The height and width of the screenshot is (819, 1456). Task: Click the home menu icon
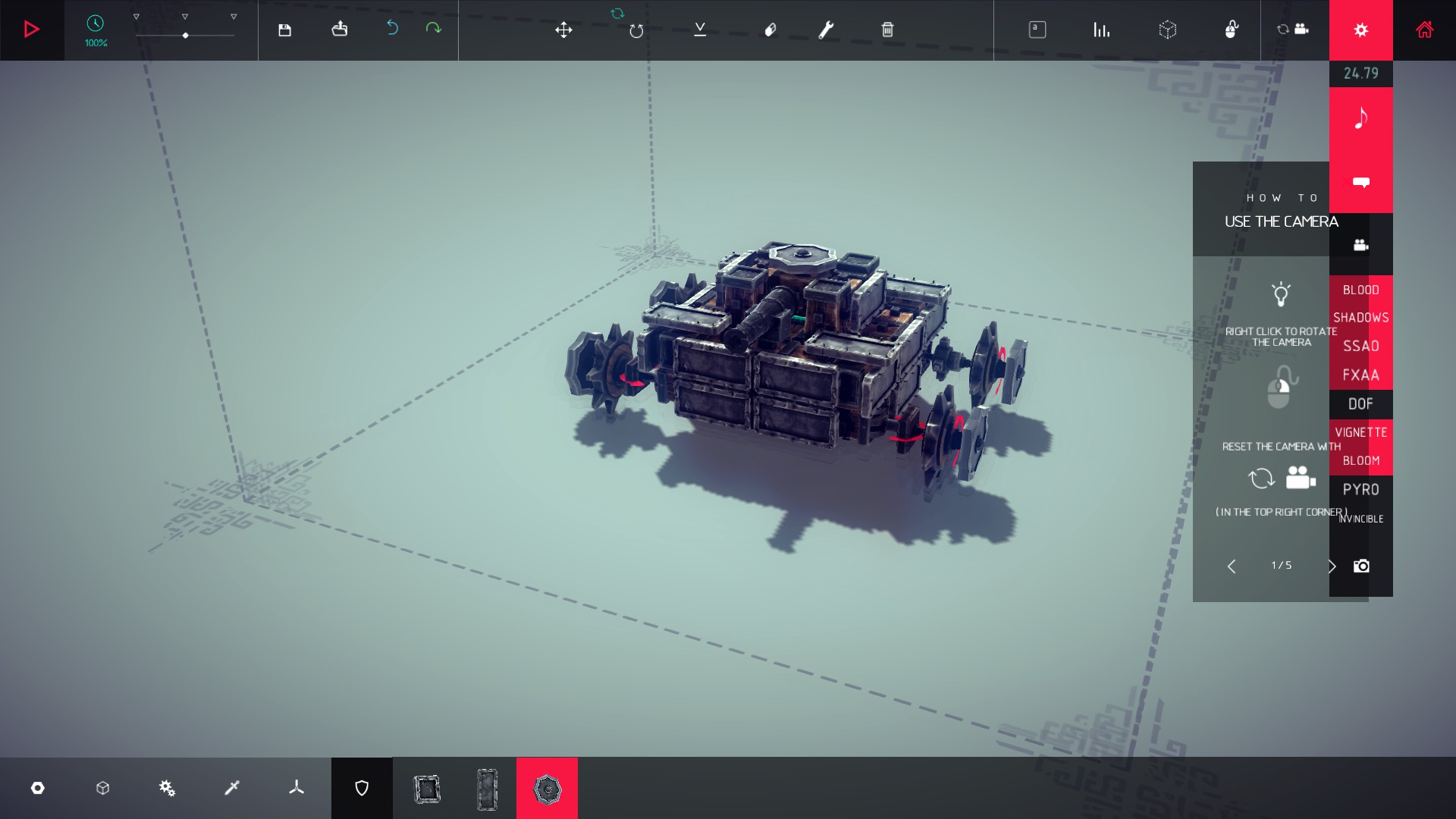1424,30
